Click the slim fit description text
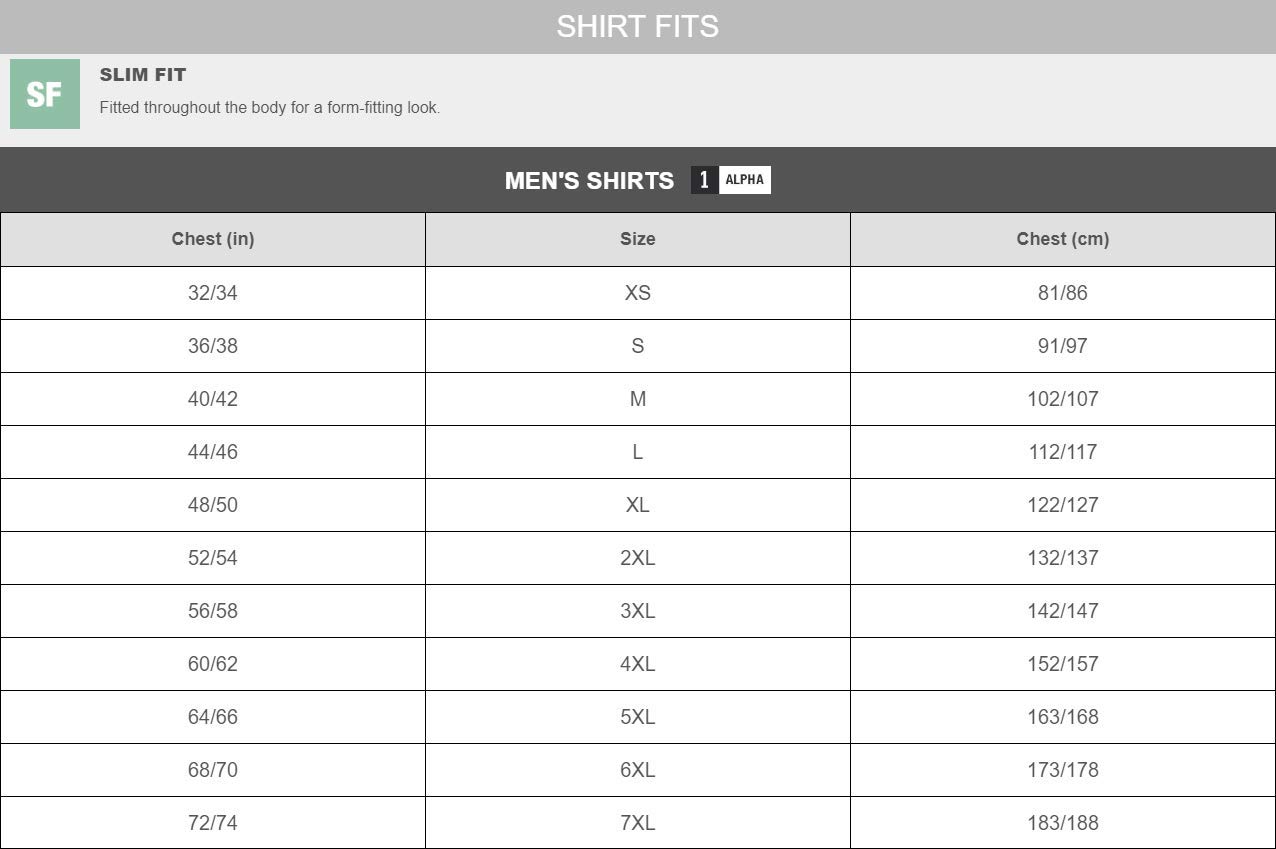The image size is (1276, 849). [x=270, y=107]
